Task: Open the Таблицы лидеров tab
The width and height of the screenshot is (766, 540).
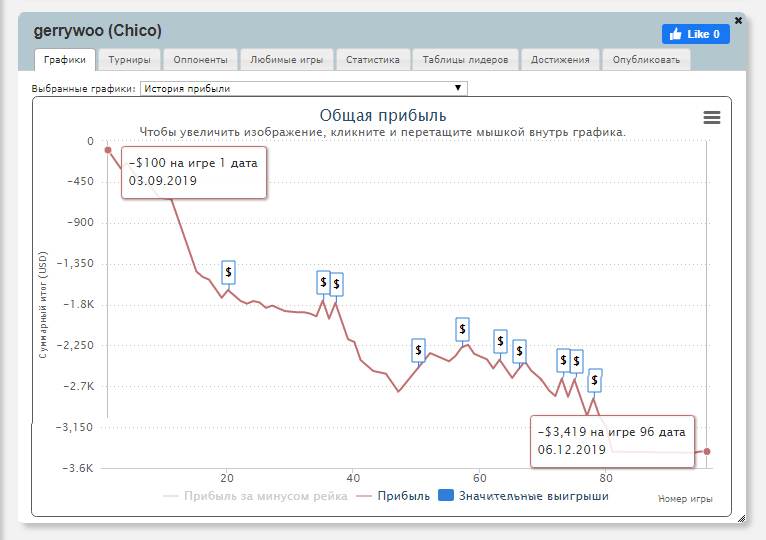Action: [x=465, y=60]
